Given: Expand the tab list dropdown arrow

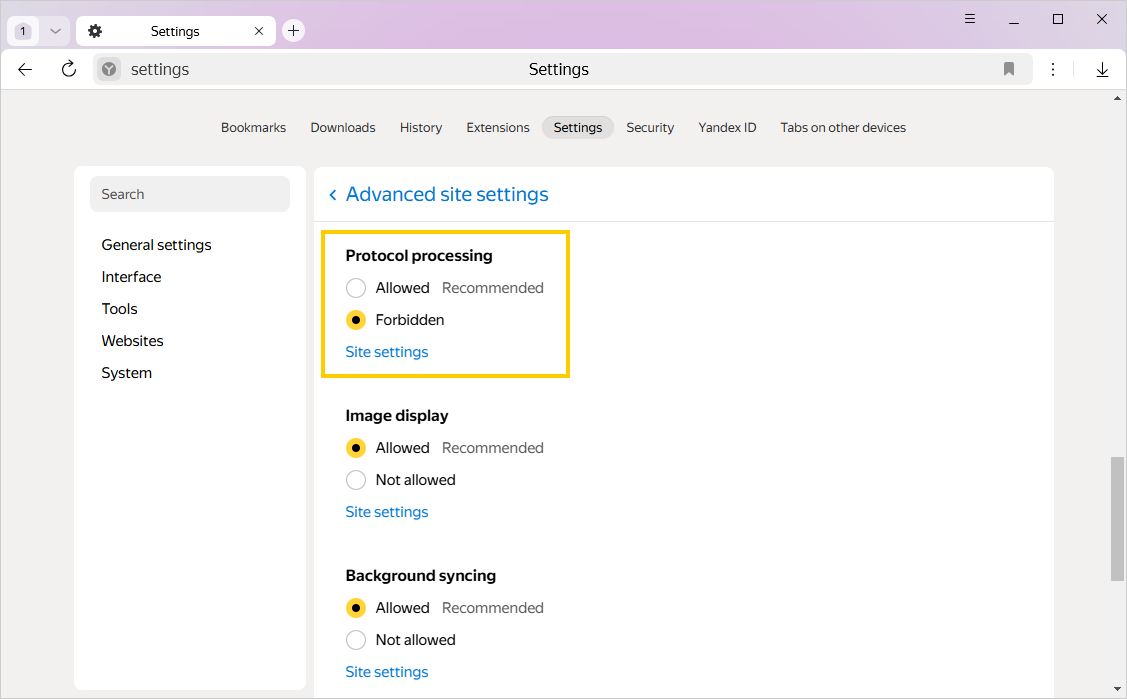Looking at the screenshot, I should 55,31.
